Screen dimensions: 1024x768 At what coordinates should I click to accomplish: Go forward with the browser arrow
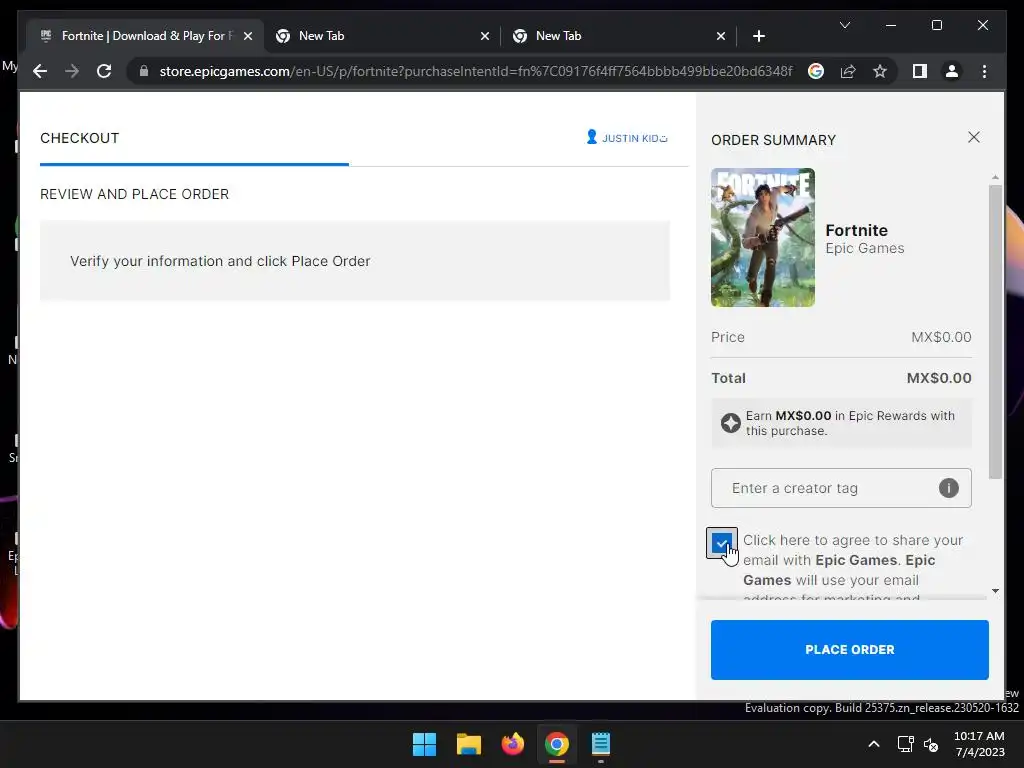point(72,71)
